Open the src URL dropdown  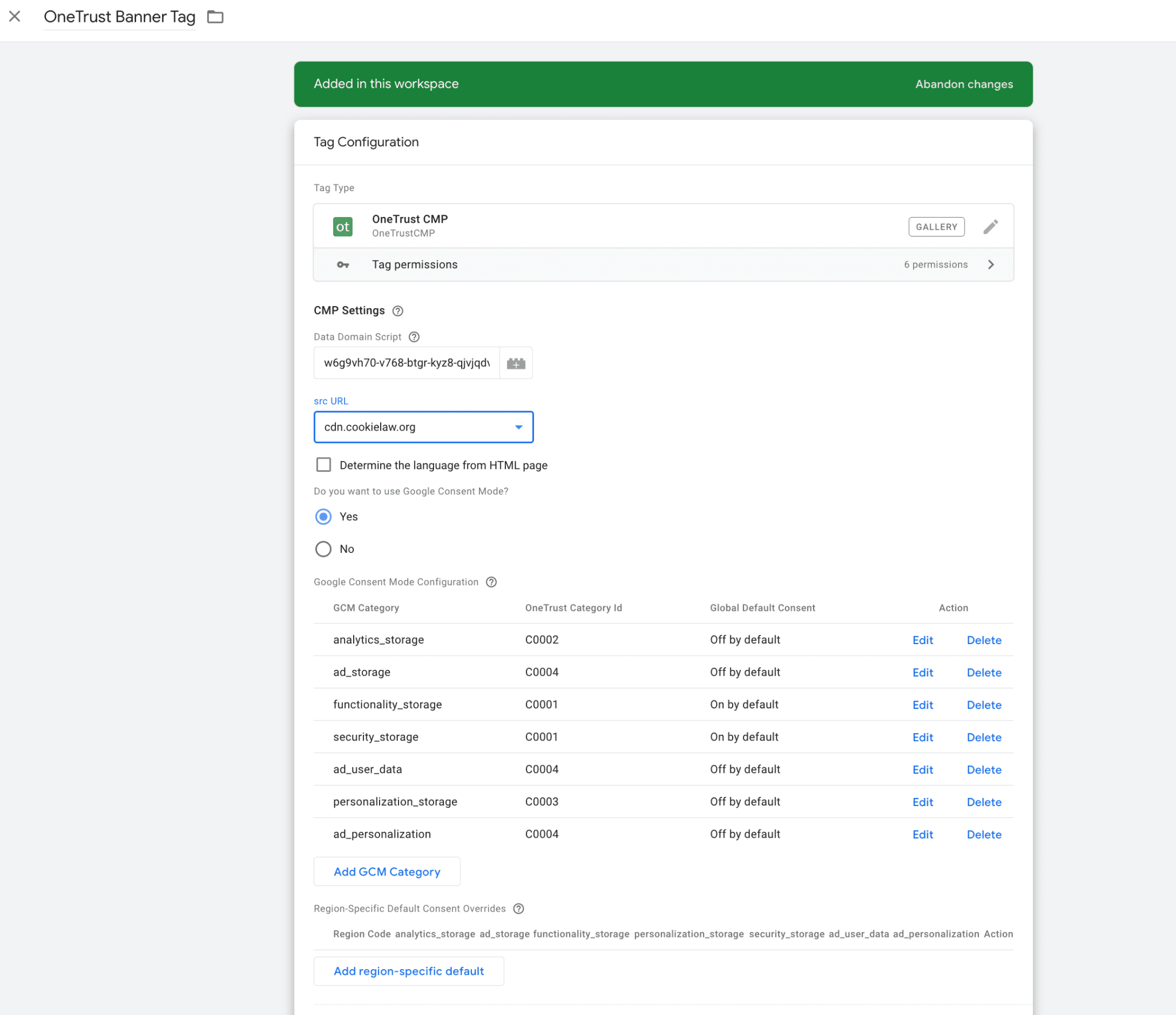[519, 427]
